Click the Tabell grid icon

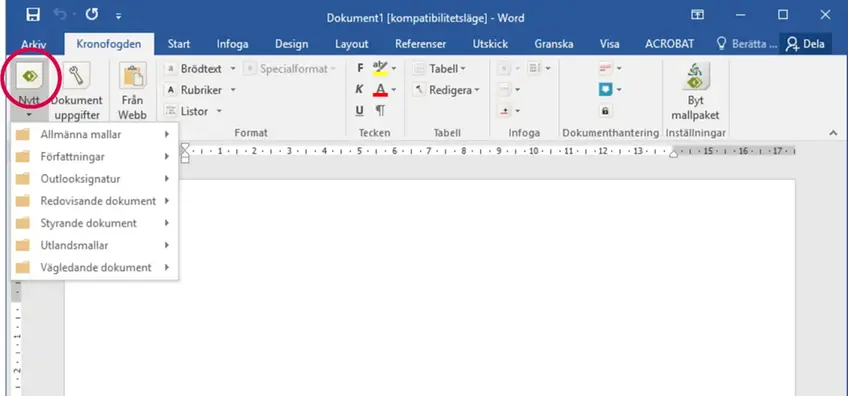pos(419,69)
